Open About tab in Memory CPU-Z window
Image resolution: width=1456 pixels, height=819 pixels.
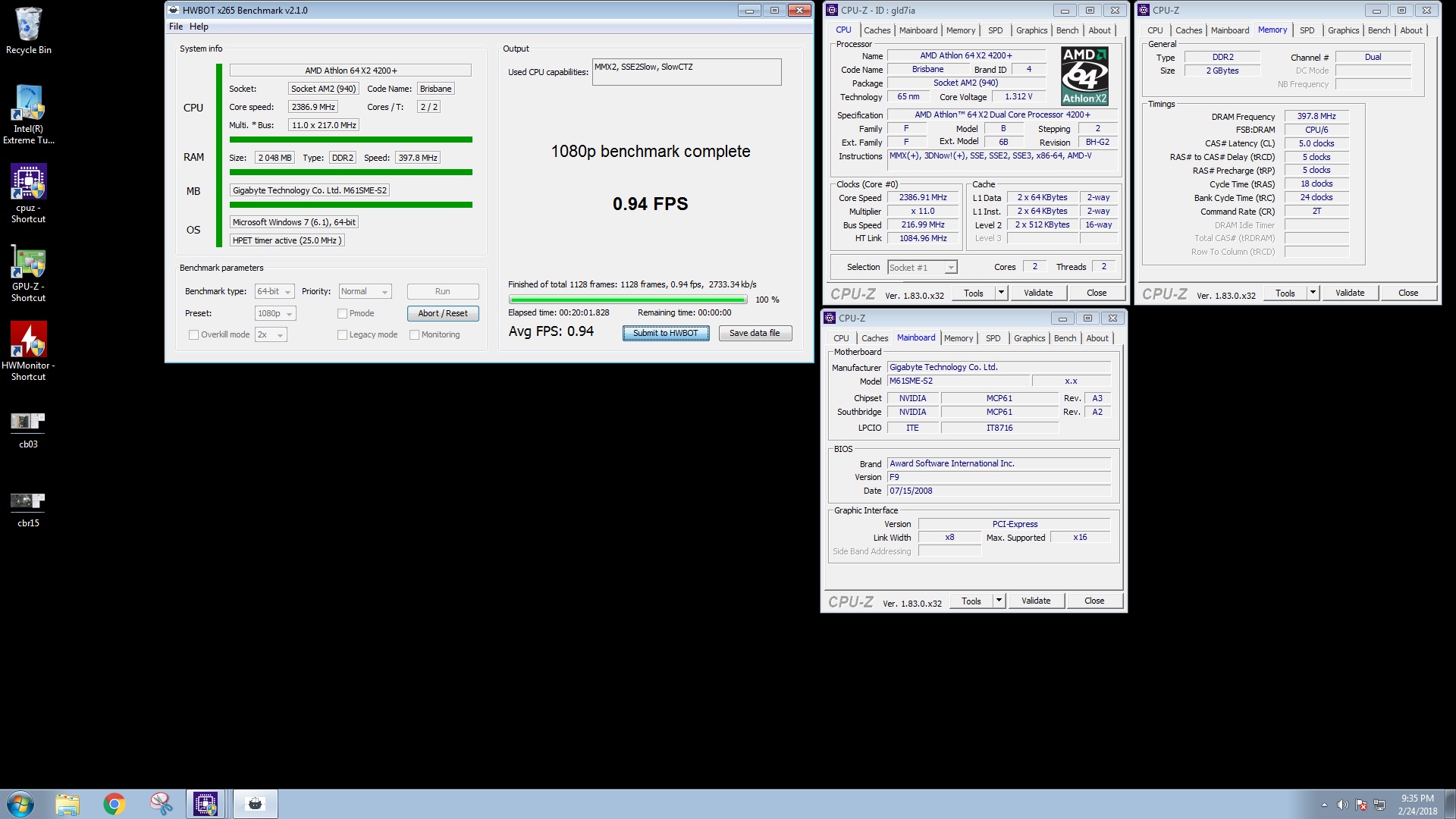pyautogui.click(x=1411, y=30)
